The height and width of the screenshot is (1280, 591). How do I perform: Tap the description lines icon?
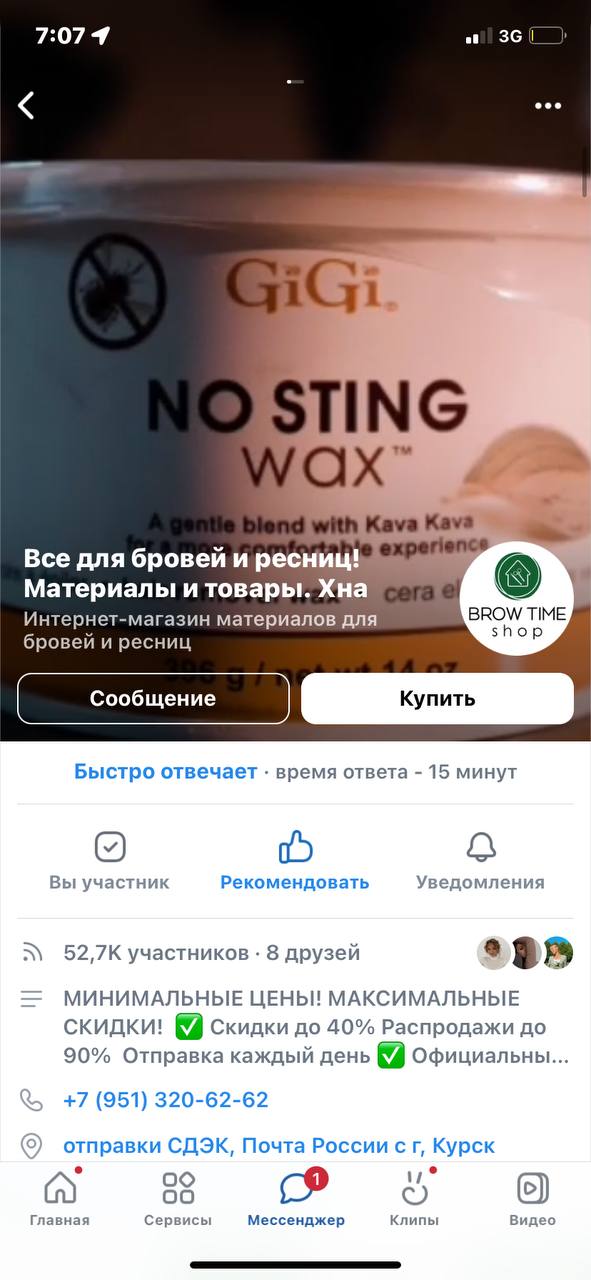click(32, 999)
